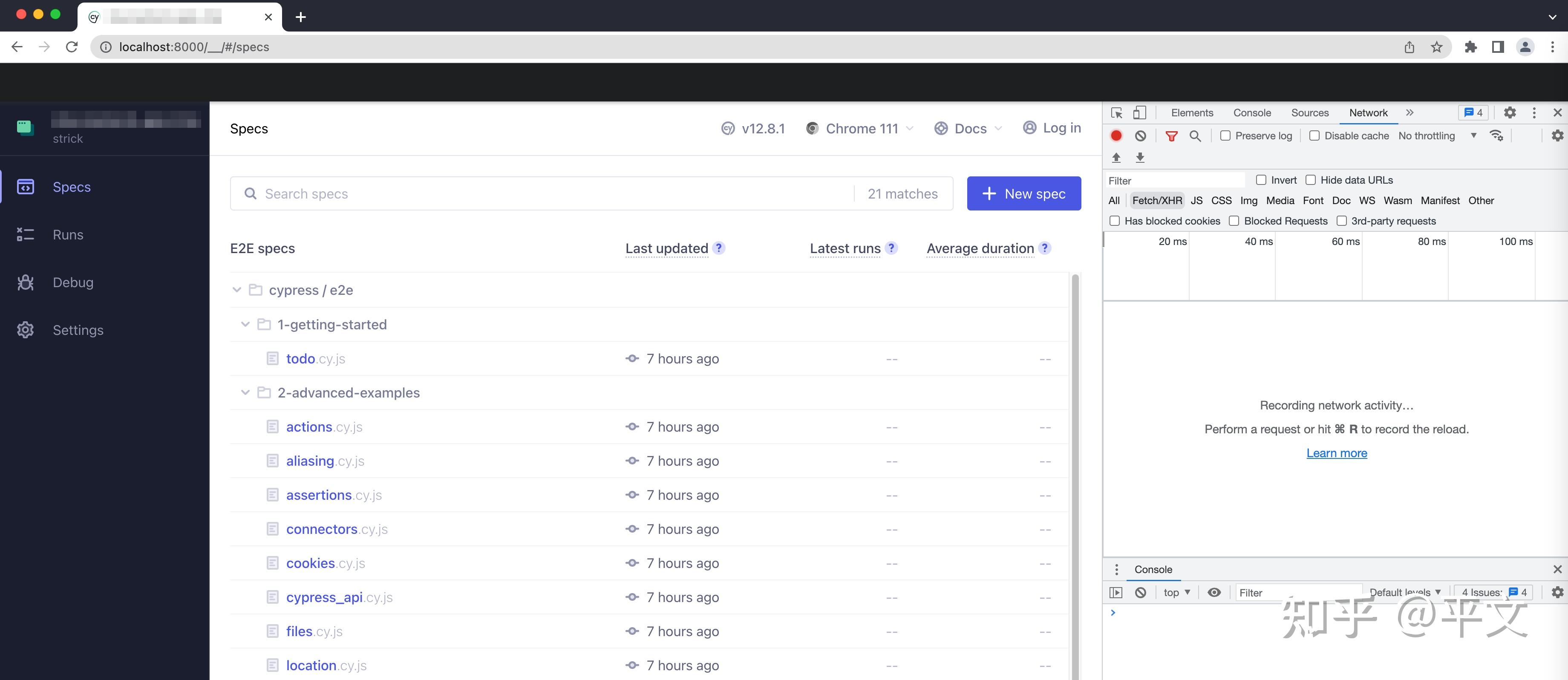Screen dimensions: 1568x680
Task: Open the Learn more link
Action: point(1336,453)
